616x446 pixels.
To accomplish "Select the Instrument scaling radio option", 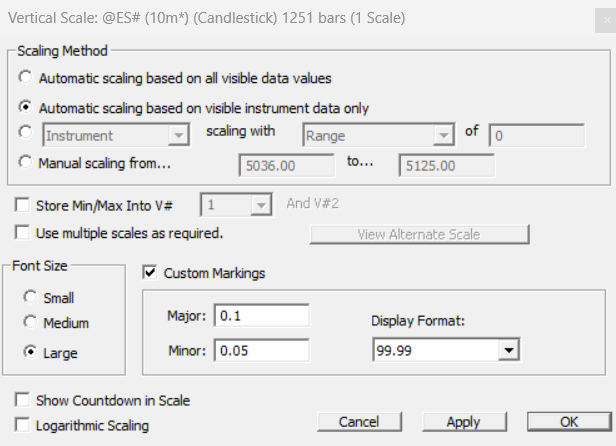I will 25,135.
